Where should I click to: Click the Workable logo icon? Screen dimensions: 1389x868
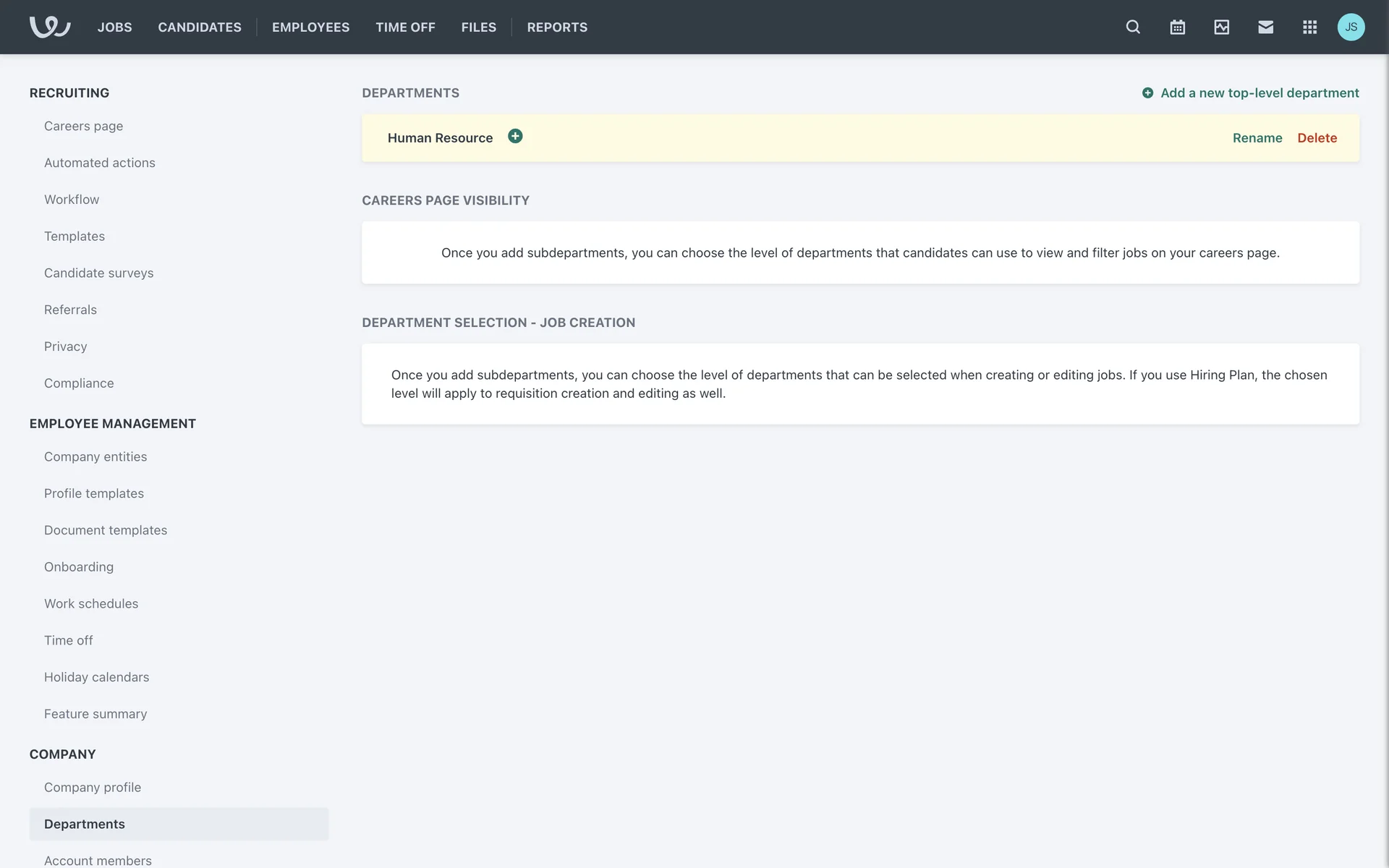pyautogui.click(x=49, y=27)
